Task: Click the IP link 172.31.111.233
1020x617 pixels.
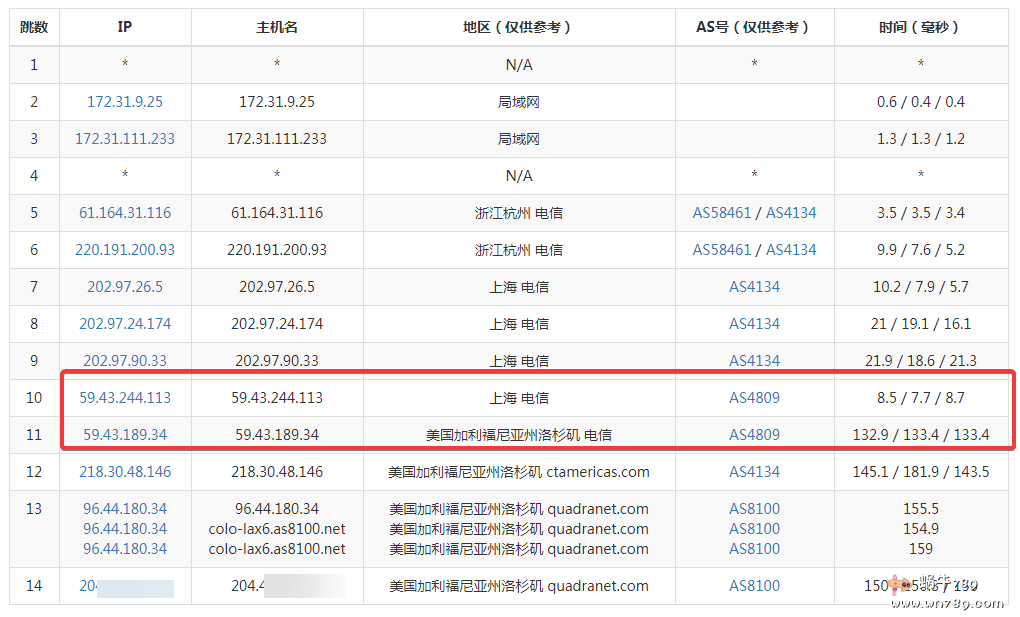Action: [x=124, y=138]
